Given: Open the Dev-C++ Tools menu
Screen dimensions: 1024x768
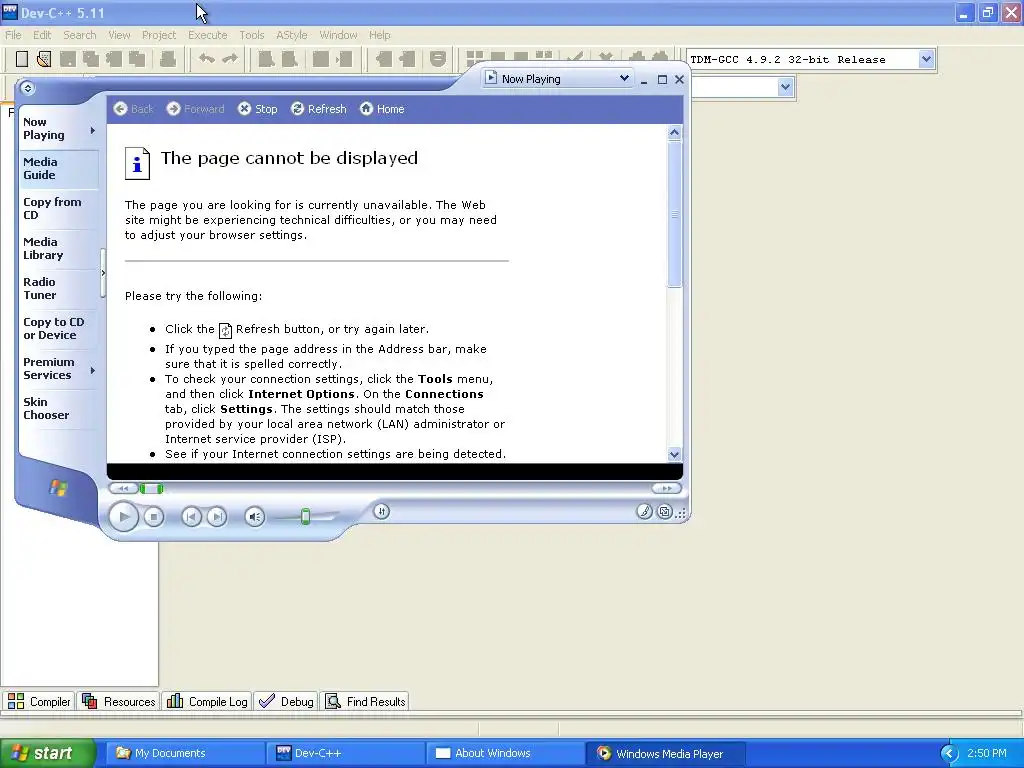Looking at the screenshot, I should 251,35.
